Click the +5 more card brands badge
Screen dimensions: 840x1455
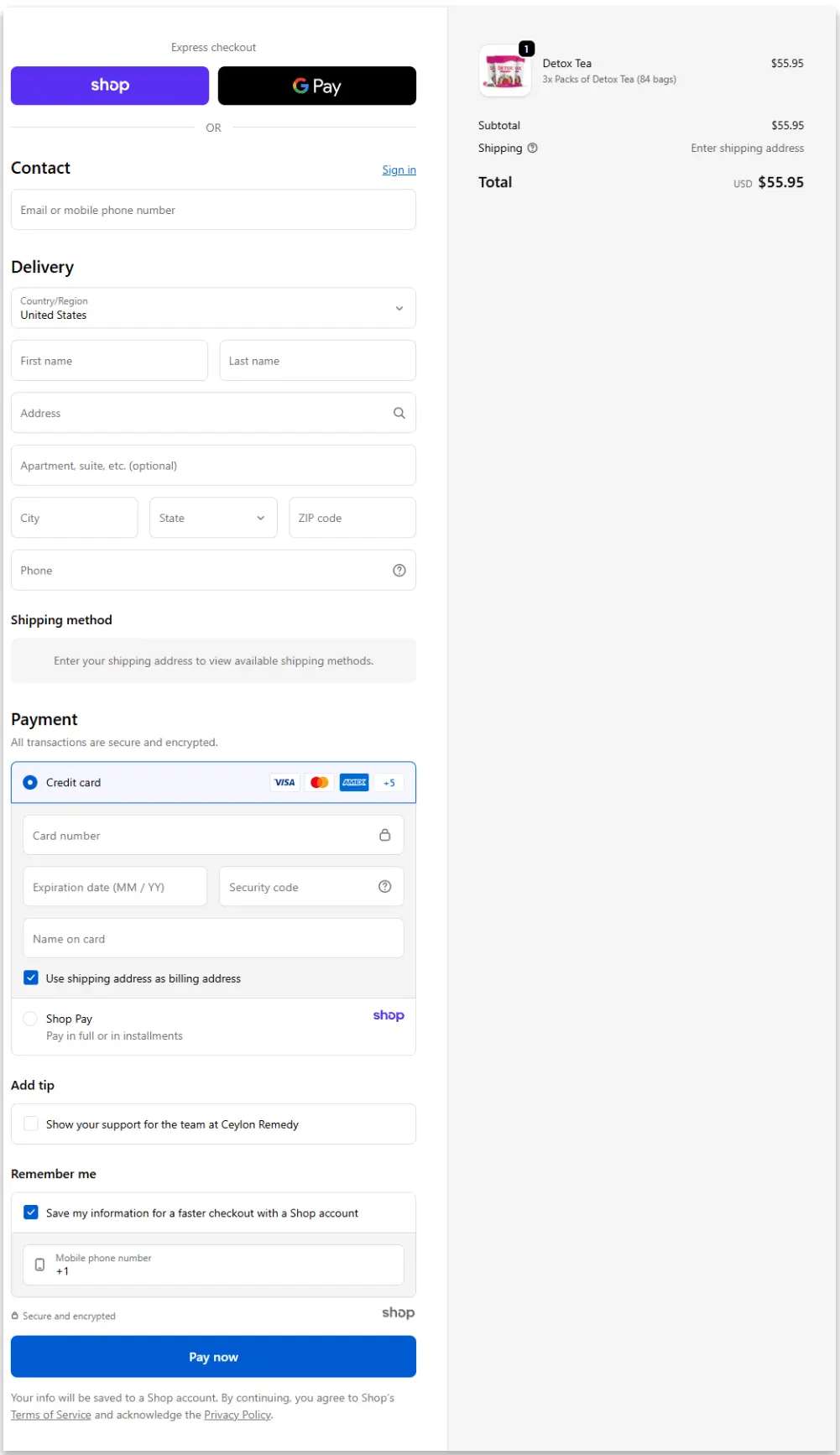[x=389, y=783]
